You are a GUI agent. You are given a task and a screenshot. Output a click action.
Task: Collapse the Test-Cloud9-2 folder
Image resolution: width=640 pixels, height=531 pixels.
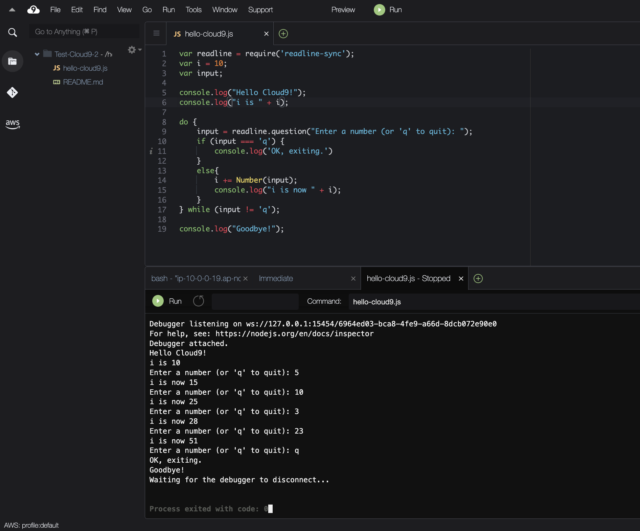(37, 54)
